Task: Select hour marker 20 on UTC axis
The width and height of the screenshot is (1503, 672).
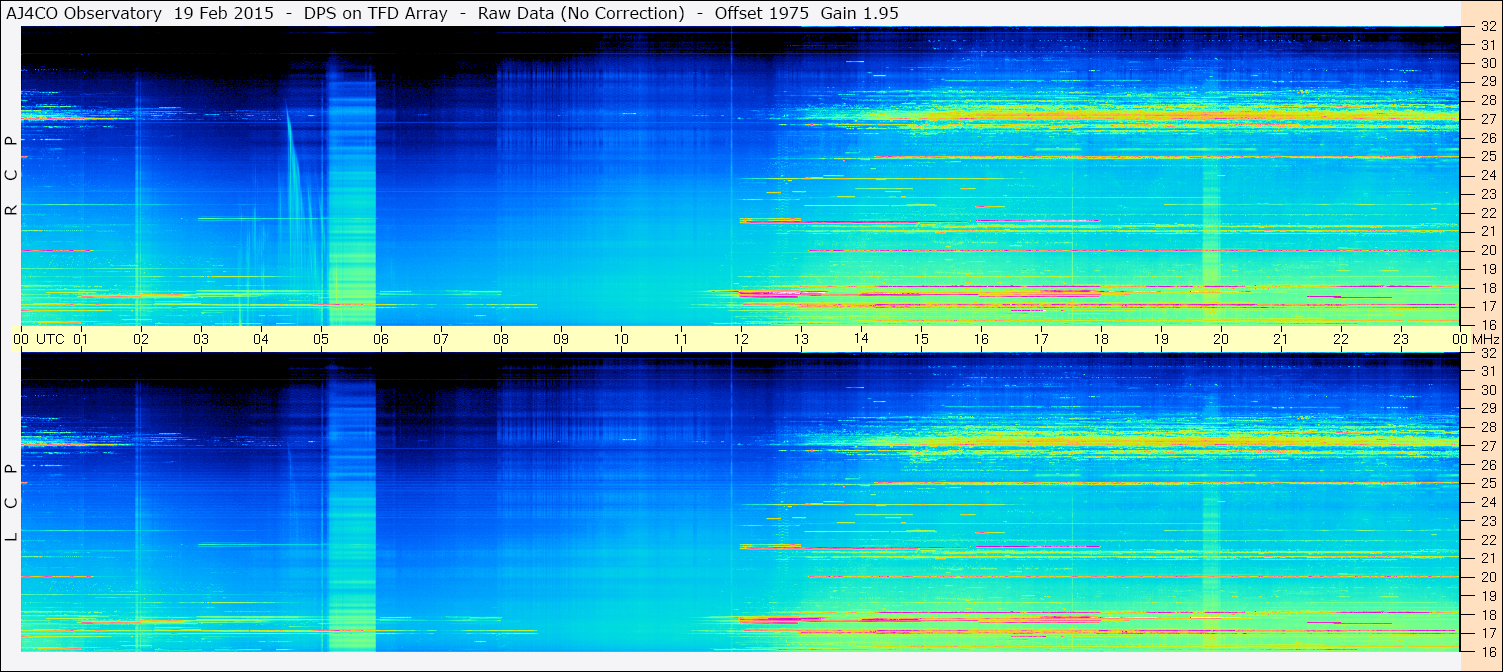Action: pyautogui.click(x=1221, y=339)
